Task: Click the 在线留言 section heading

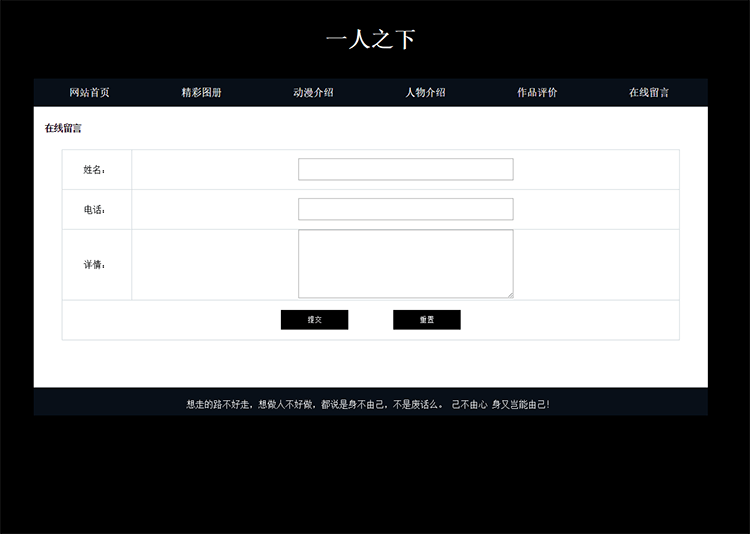Action: [x=63, y=128]
